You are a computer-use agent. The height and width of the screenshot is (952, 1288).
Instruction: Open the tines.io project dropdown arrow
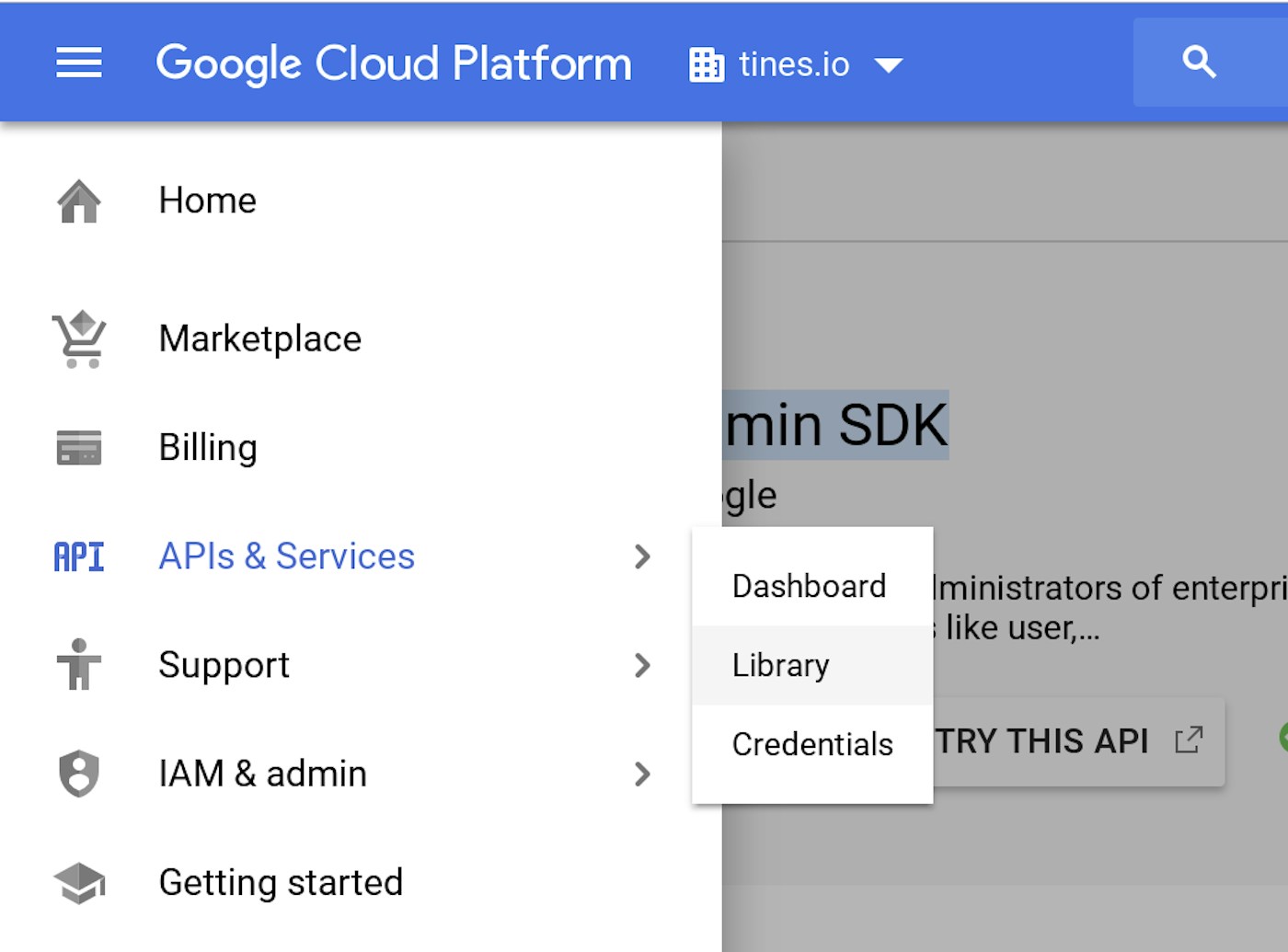point(889,65)
